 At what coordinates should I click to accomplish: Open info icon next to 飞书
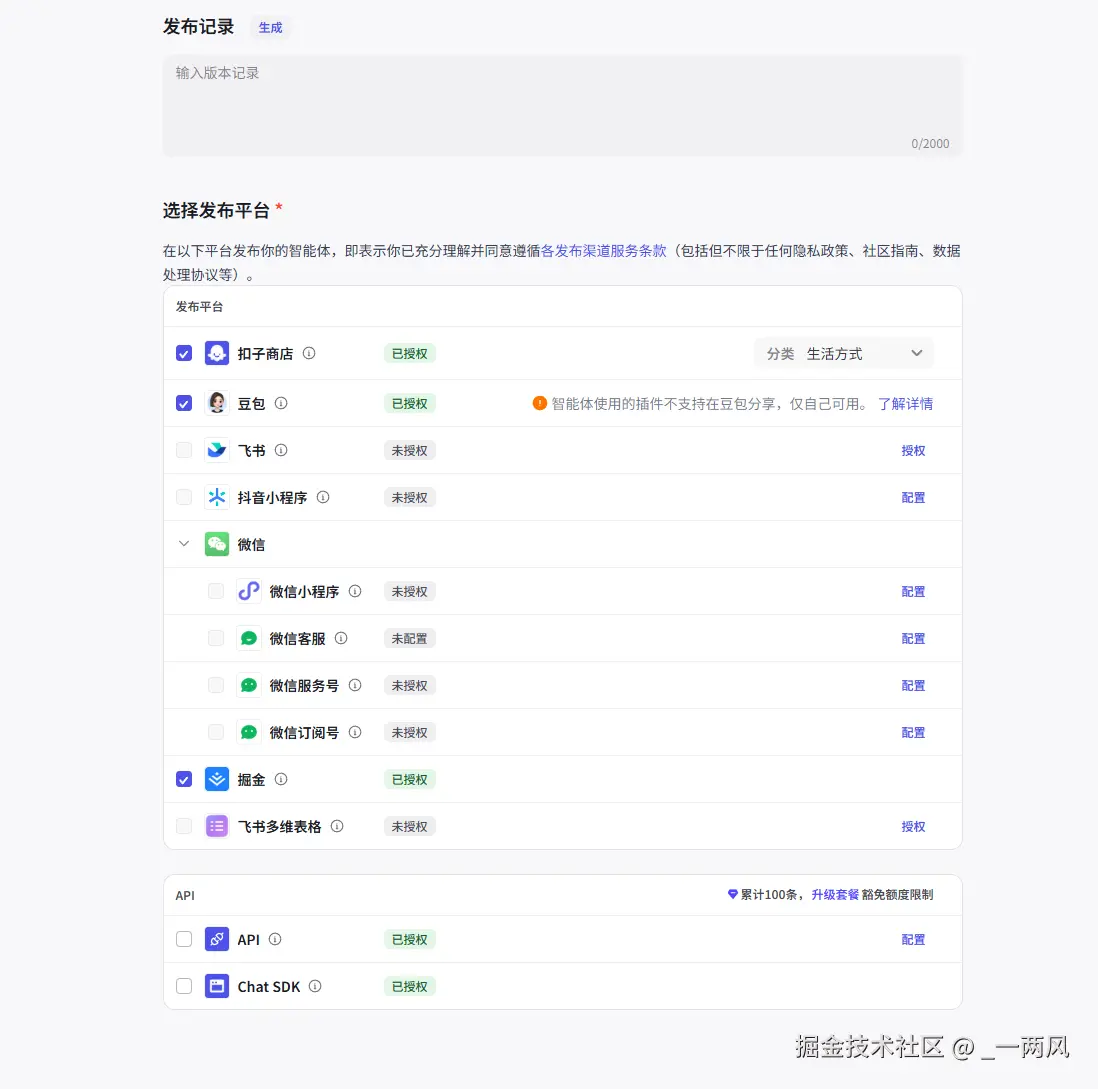coord(281,450)
